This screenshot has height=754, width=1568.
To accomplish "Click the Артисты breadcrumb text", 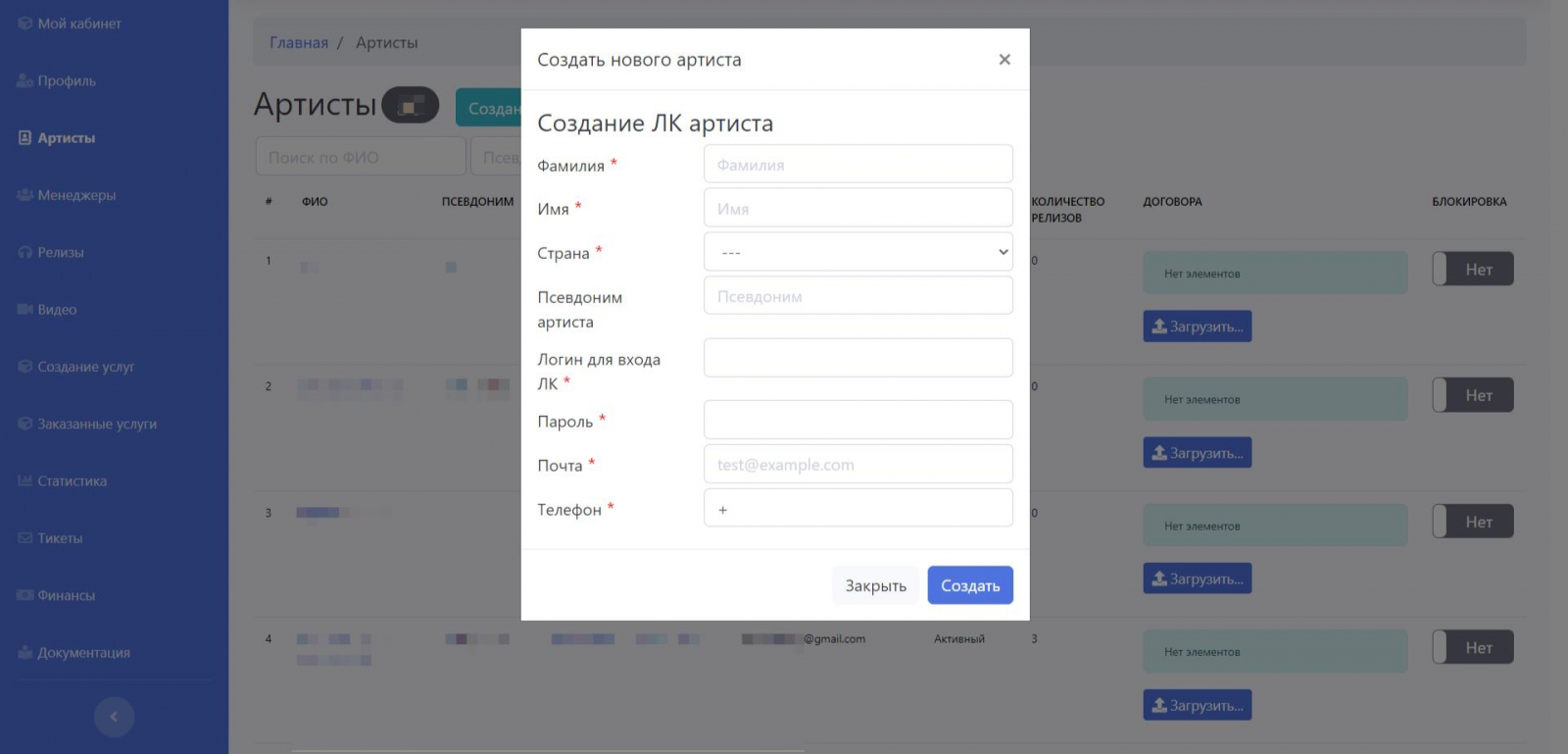I will coord(387,43).
